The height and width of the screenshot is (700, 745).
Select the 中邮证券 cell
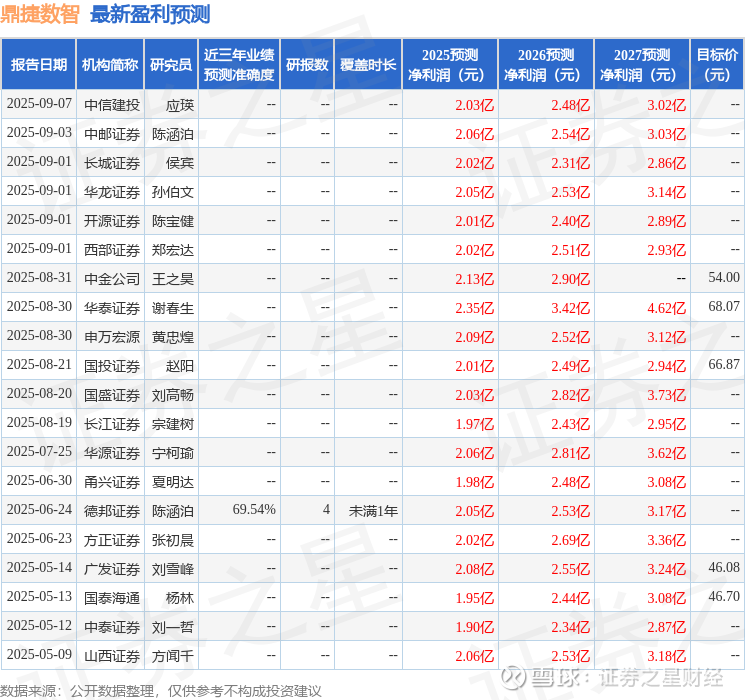click(x=112, y=134)
